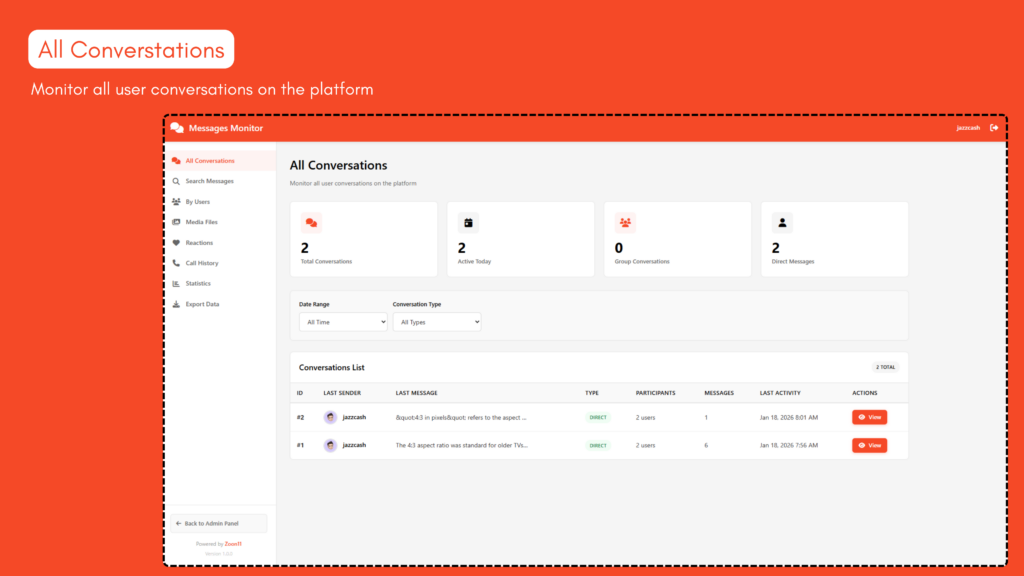Viewport: 1024px width, 576px height.
Task: Click Back to Admin Panel button
Action: (219, 523)
